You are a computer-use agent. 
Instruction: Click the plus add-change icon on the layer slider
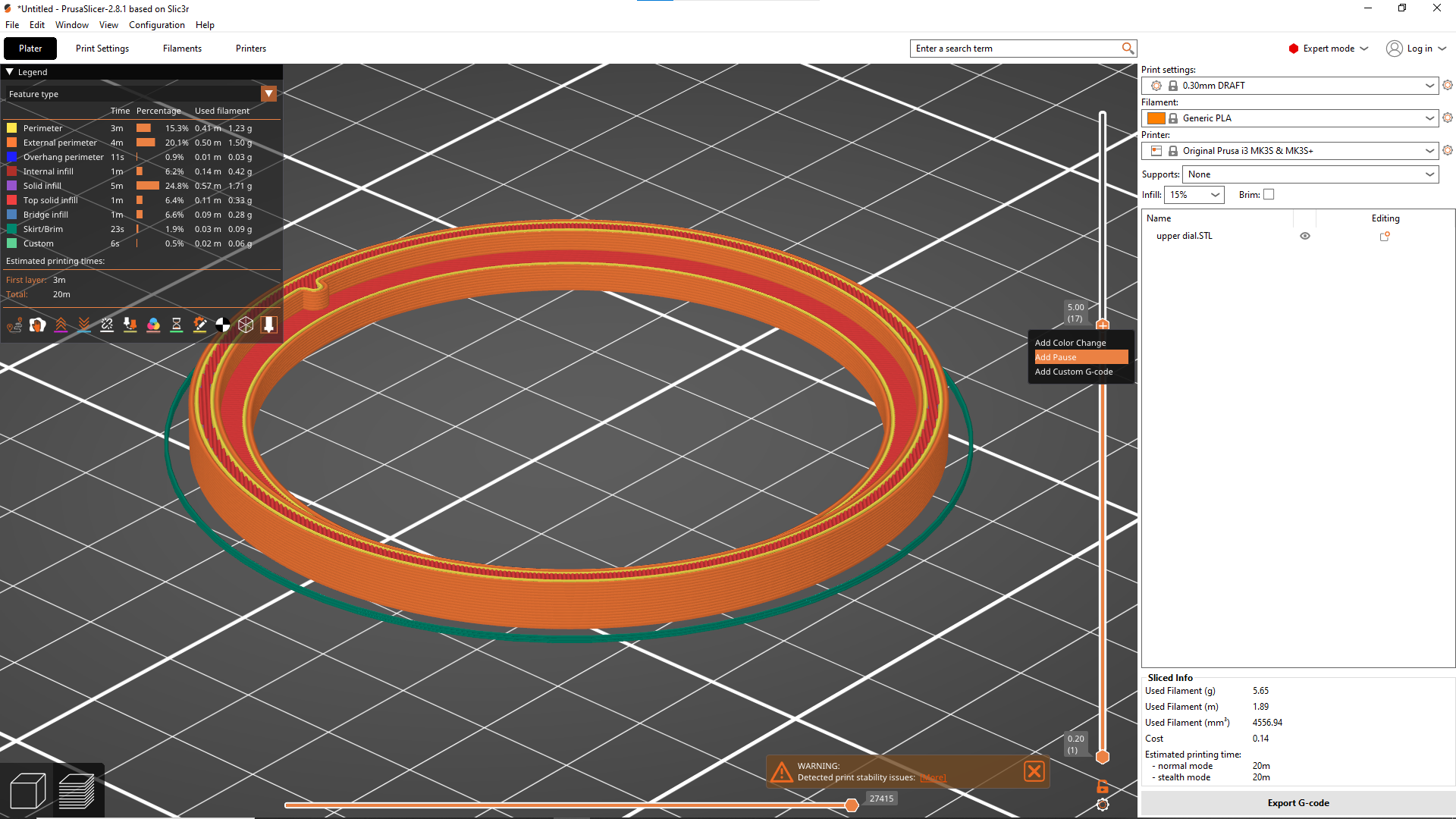tap(1103, 325)
